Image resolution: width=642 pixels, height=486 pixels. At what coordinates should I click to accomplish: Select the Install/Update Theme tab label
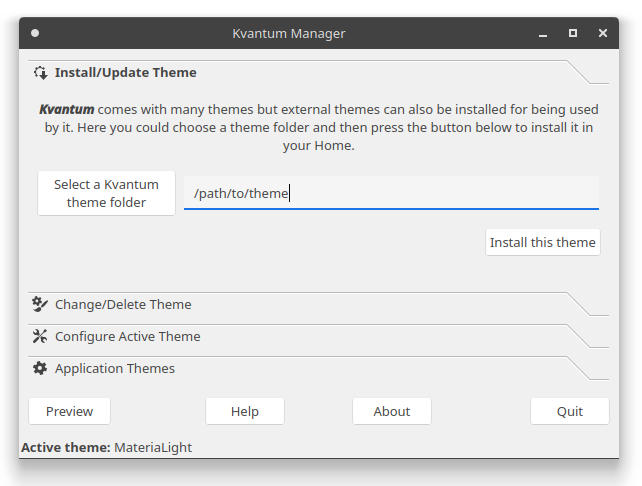point(125,73)
